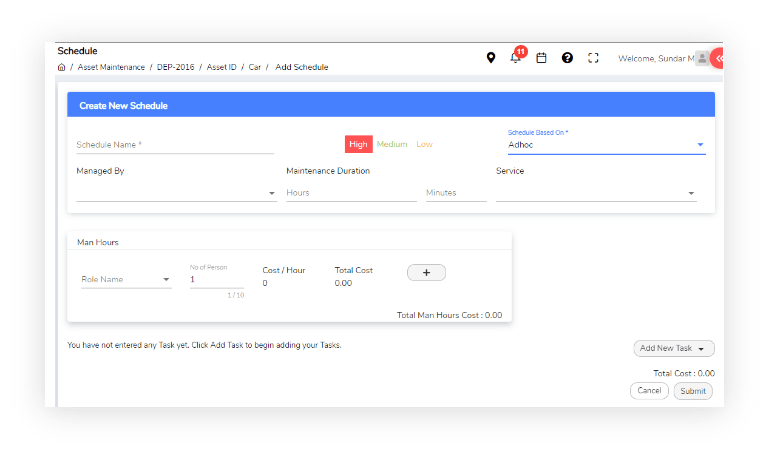Click the Submit button

693,391
